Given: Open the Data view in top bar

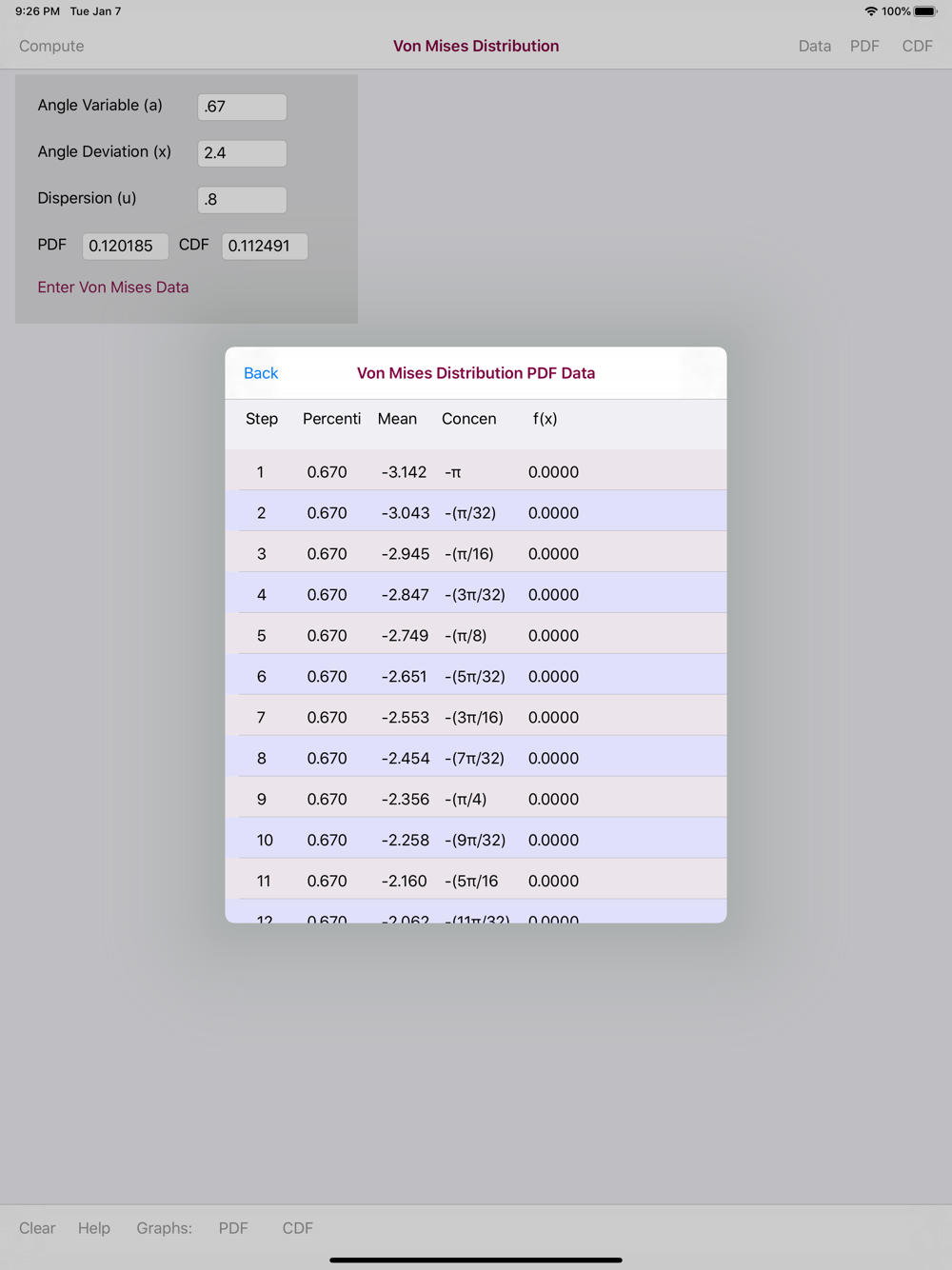Looking at the screenshot, I should 815,46.
